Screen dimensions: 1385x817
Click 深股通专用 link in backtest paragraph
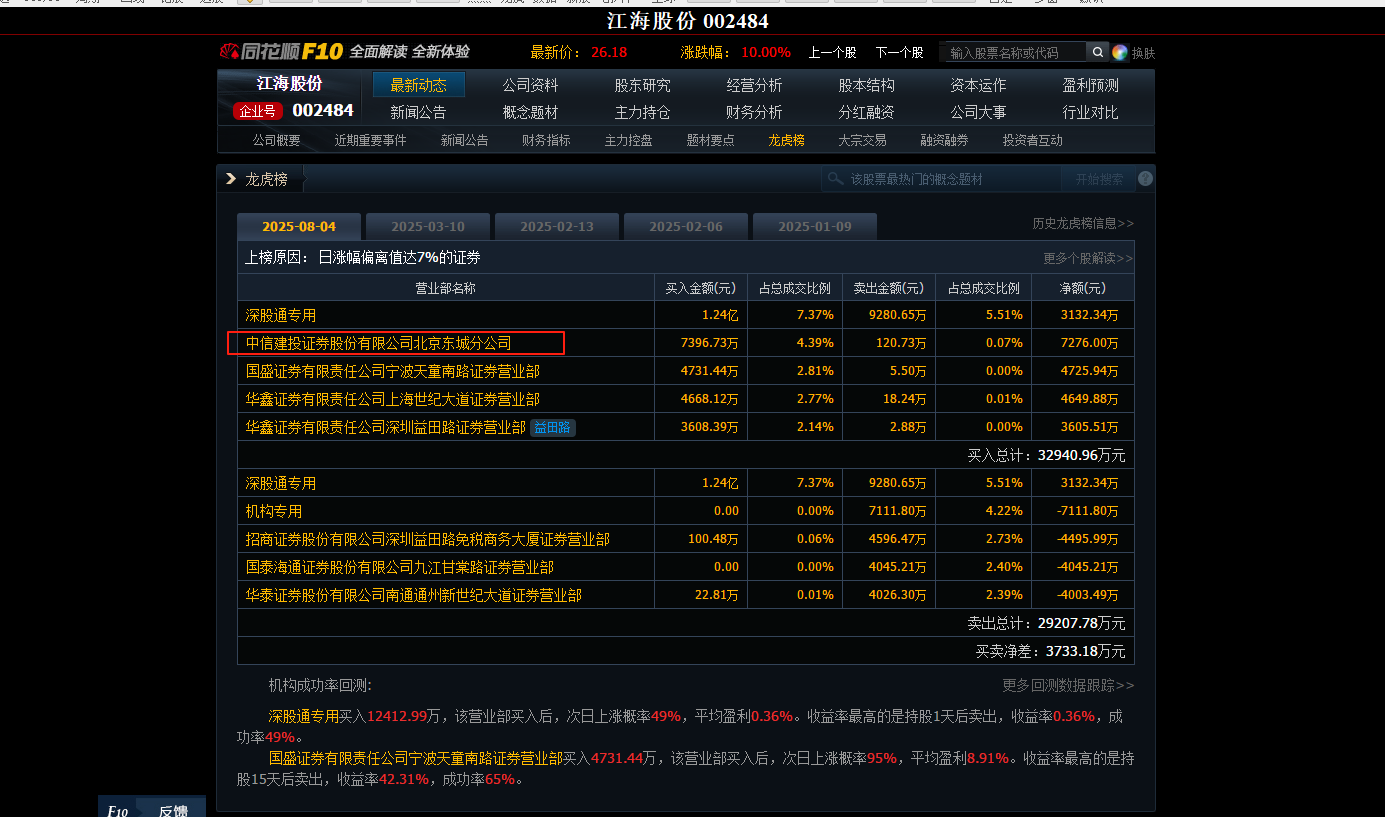point(304,716)
